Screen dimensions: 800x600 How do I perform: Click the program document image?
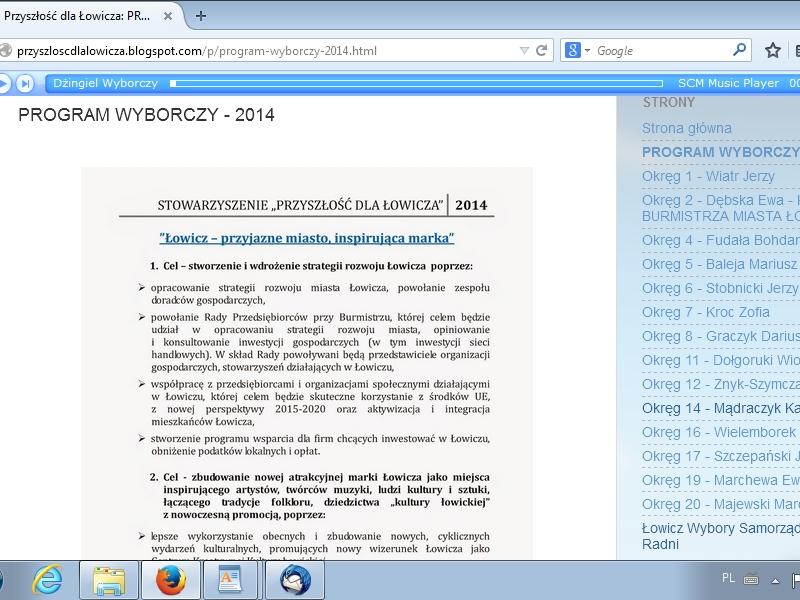click(307, 363)
